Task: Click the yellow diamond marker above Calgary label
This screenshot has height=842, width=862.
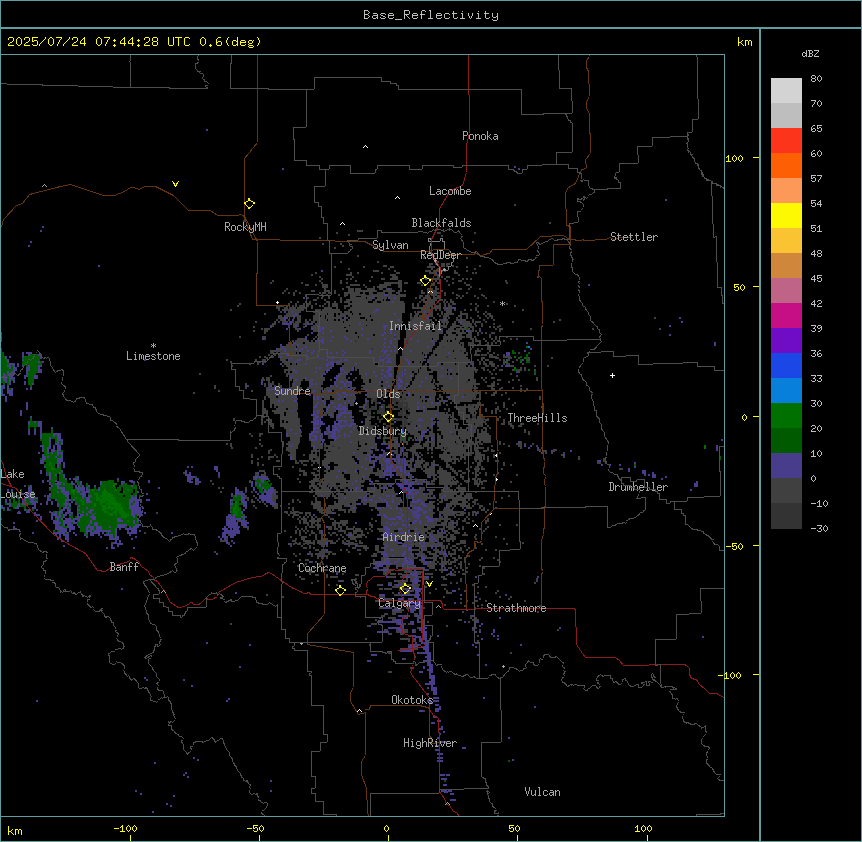Action: [x=405, y=589]
